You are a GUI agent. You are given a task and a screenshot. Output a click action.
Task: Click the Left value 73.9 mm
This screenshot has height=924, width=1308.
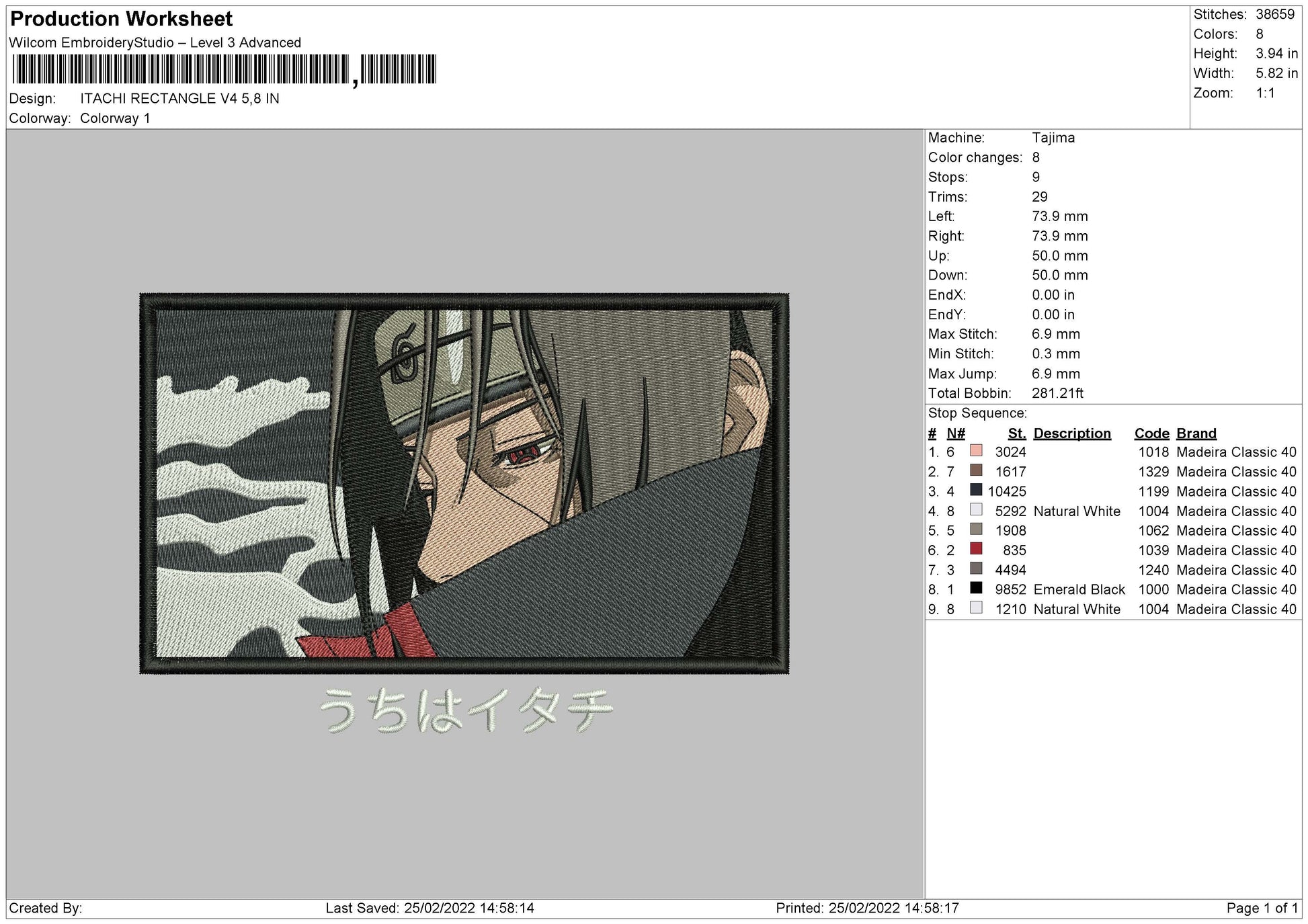[x=1060, y=216]
